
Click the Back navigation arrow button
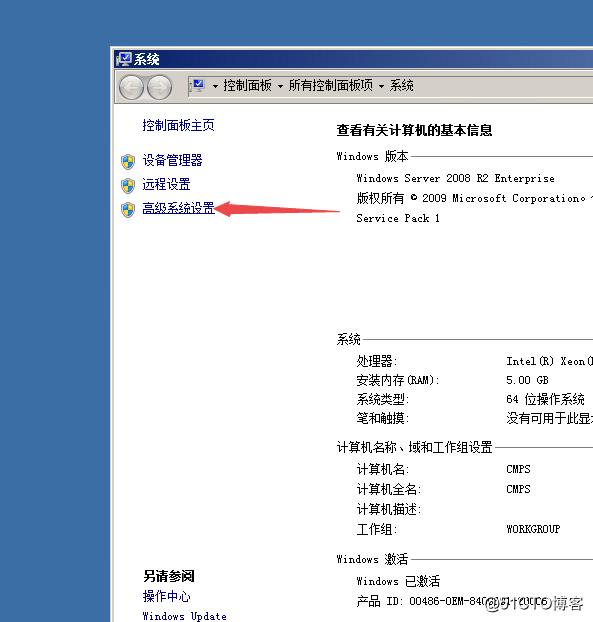tap(131, 87)
